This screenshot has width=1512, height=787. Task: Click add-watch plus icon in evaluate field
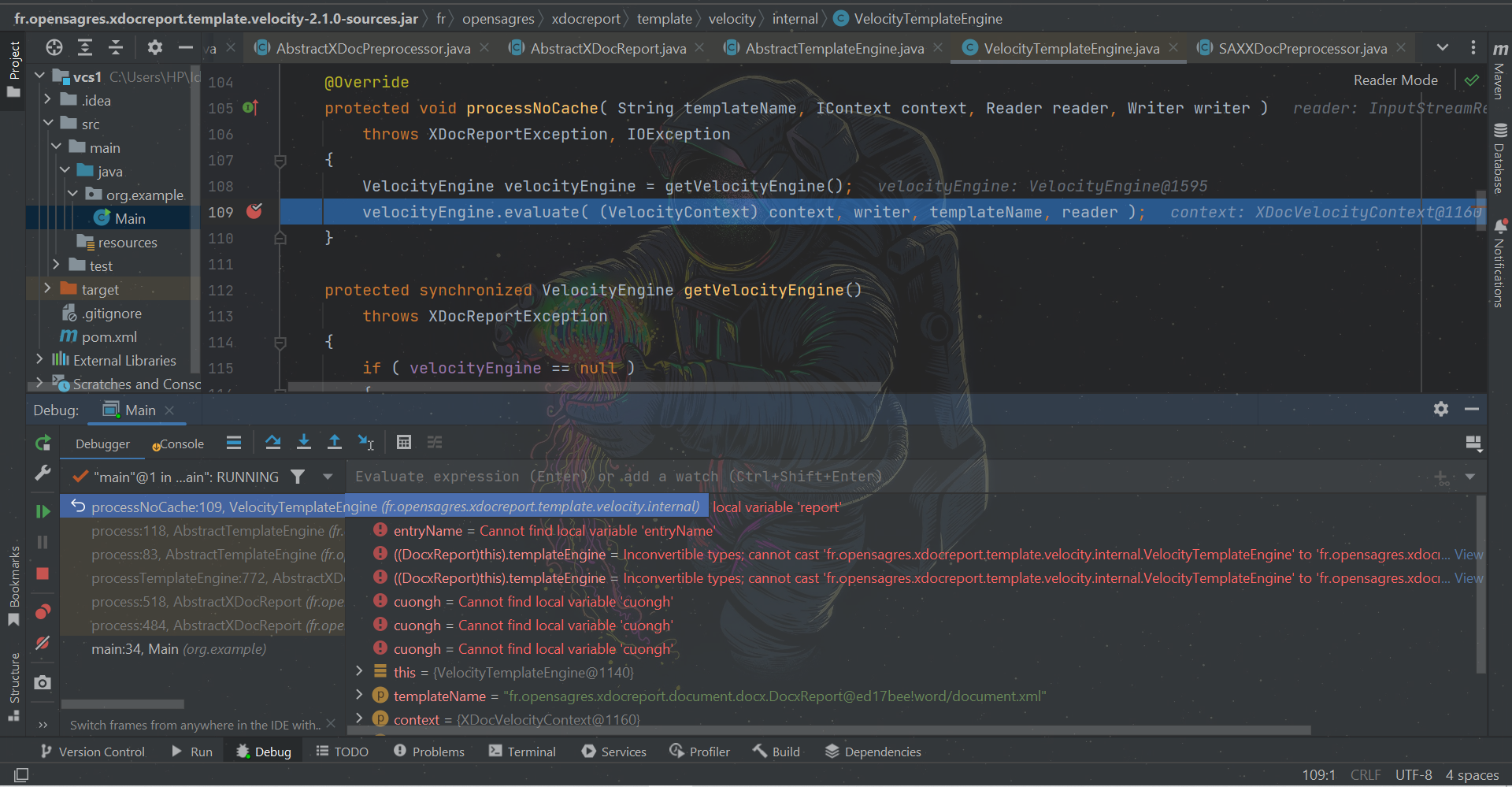coord(1441,477)
